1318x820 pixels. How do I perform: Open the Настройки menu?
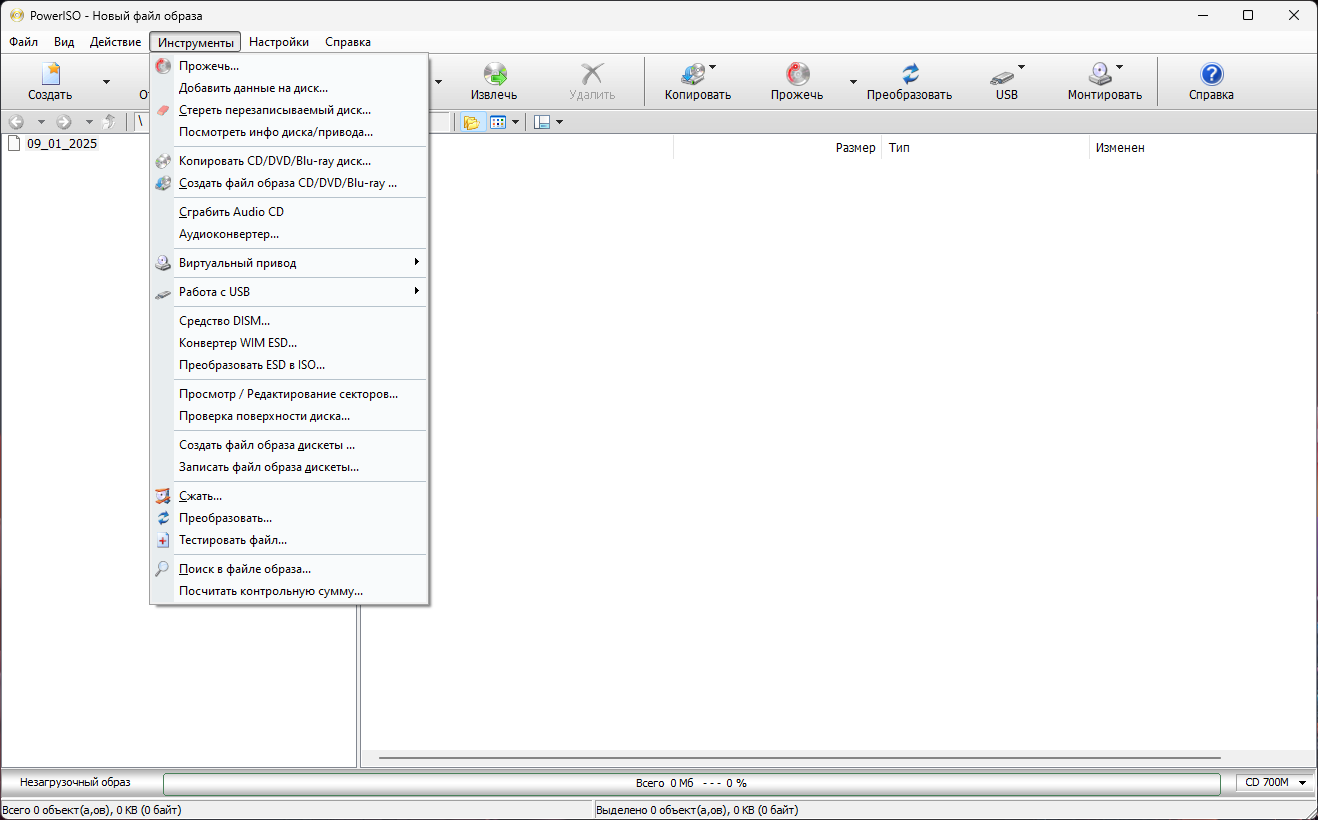click(x=279, y=42)
